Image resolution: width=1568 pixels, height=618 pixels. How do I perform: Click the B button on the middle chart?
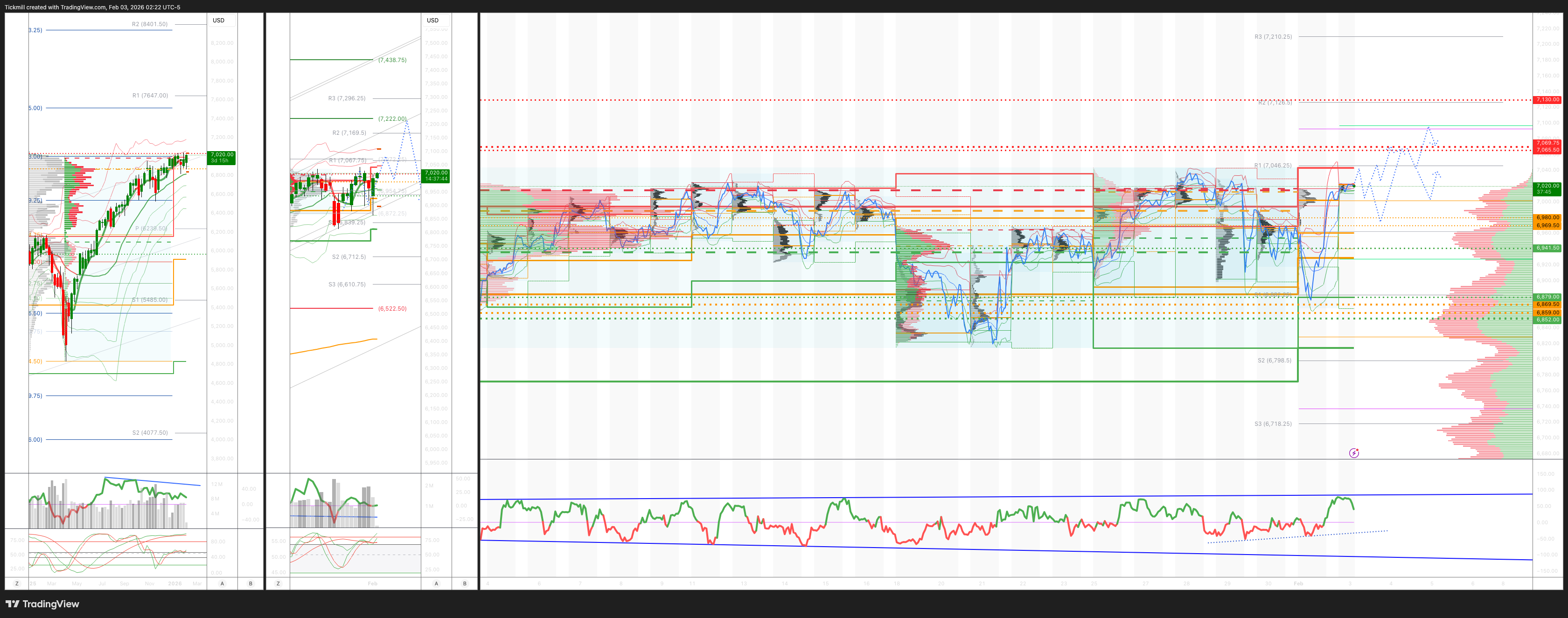pos(465,583)
